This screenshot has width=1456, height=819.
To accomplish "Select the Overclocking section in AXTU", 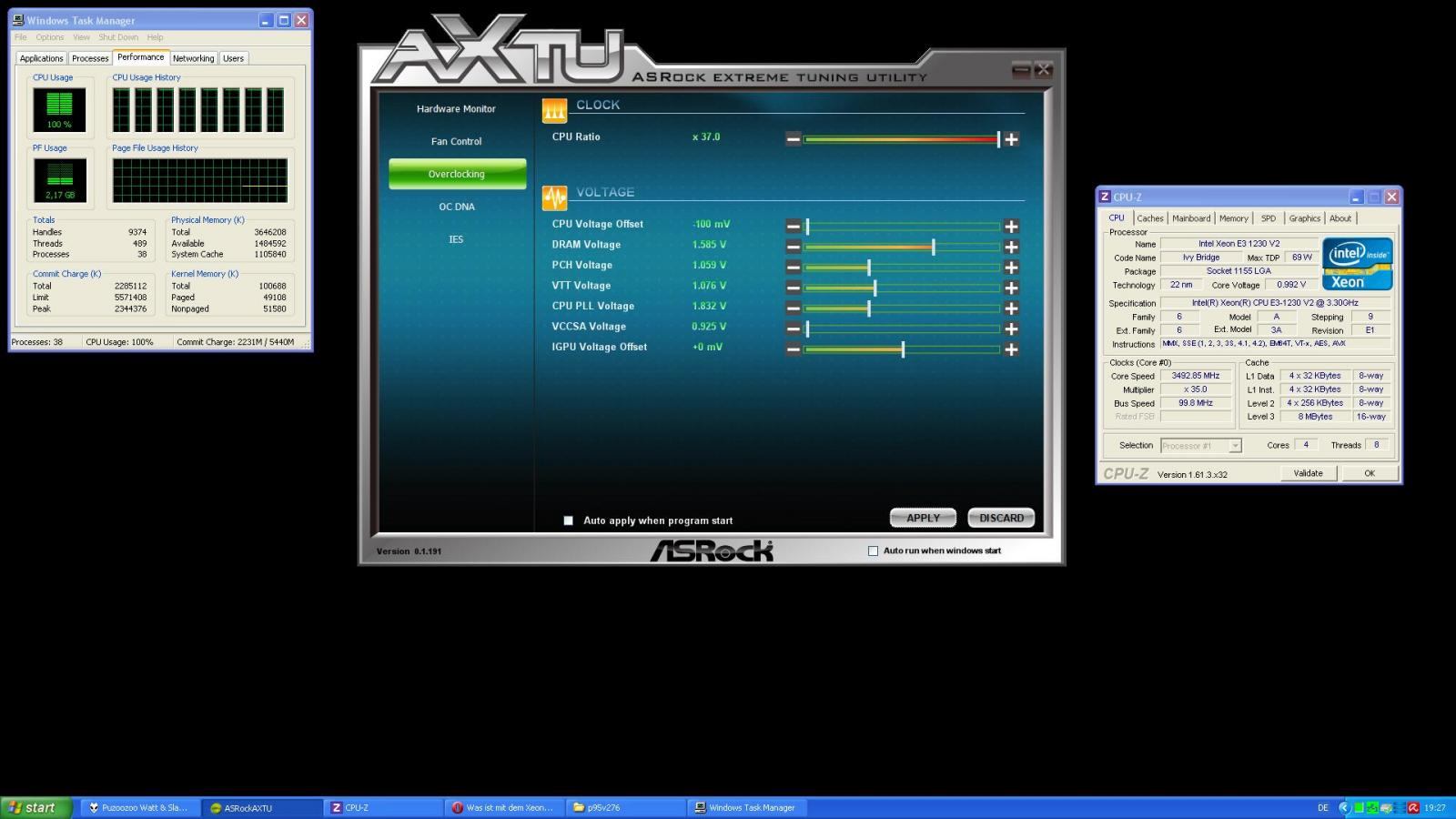I will (457, 174).
